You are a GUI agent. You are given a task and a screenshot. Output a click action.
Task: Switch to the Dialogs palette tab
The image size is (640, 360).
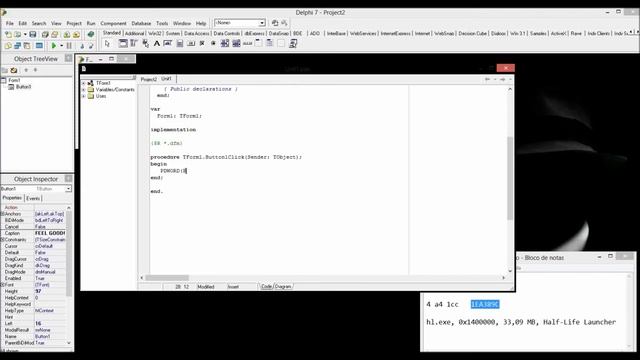498,33
